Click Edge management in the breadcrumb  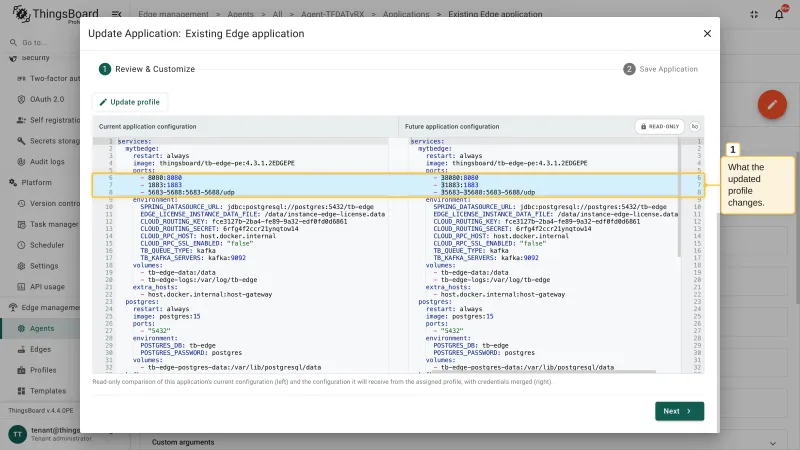[x=173, y=14]
